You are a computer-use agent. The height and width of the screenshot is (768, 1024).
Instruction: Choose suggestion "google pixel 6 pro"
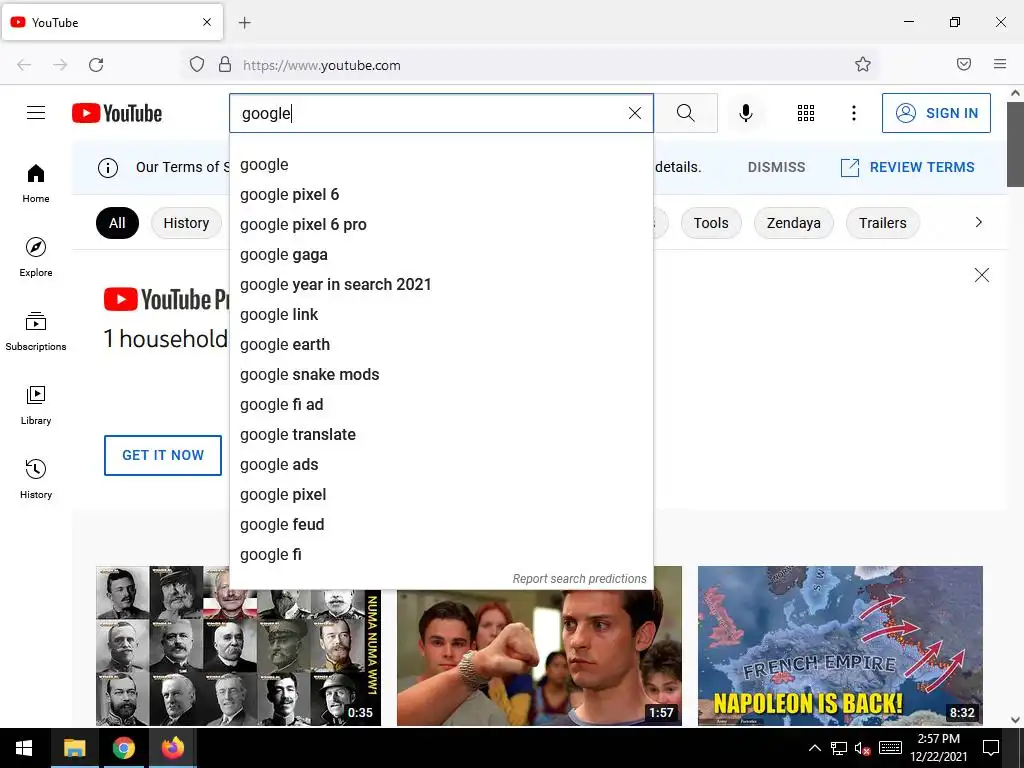click(441, 225)
